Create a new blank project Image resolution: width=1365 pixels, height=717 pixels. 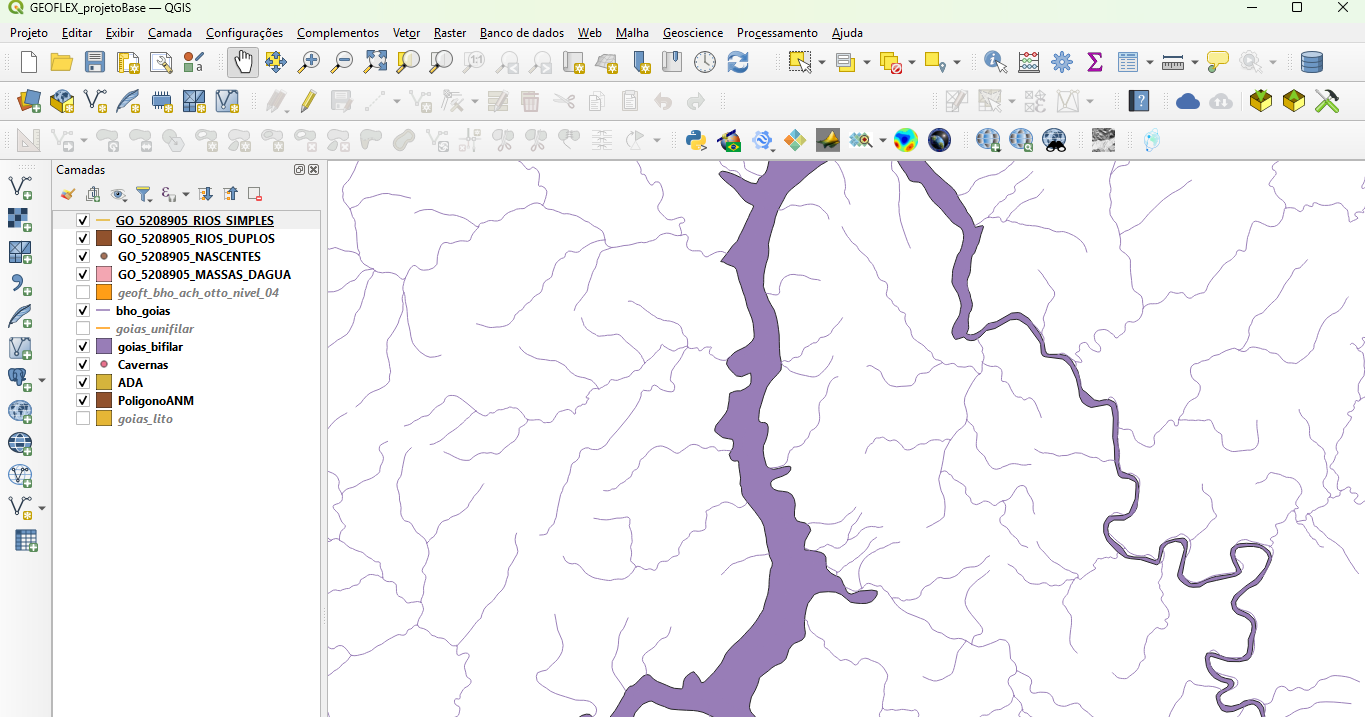point(29,62)
